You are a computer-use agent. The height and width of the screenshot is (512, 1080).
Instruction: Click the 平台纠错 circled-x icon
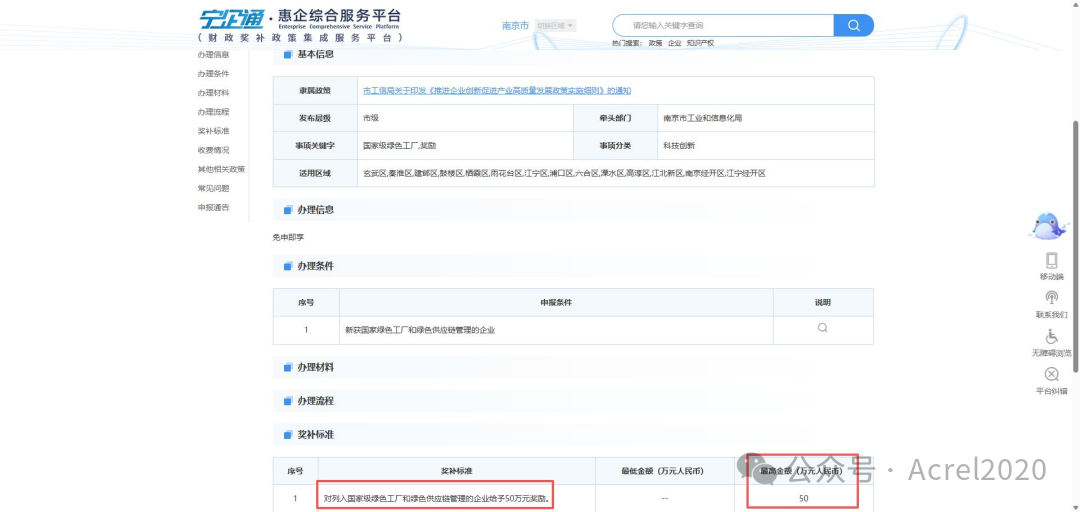(x=1051, y=374)
